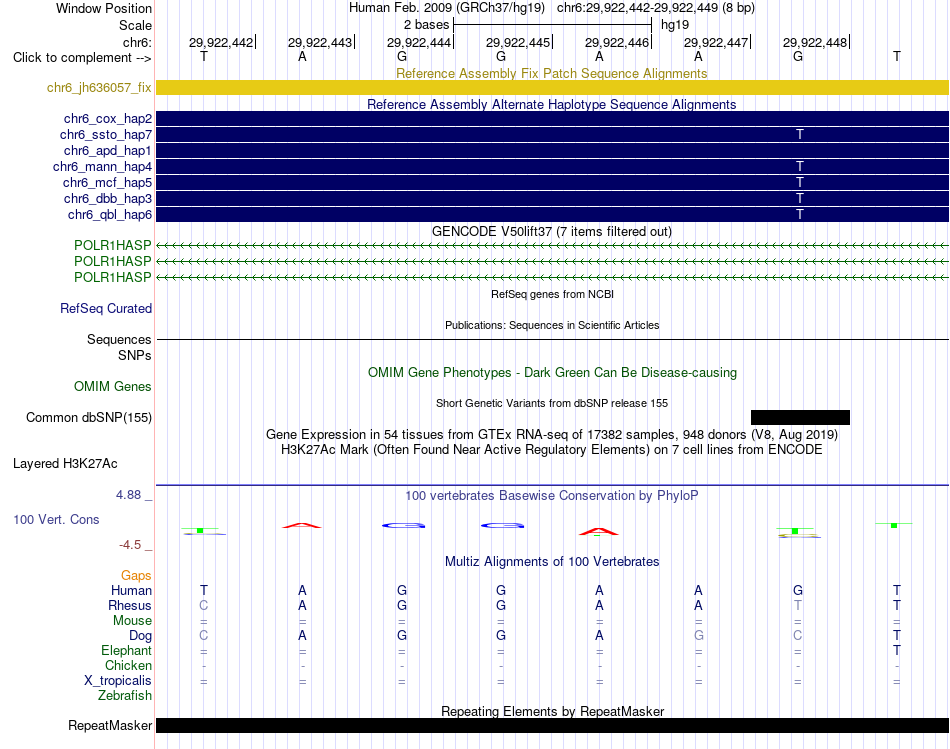Click the T mismatch in chr6_mann_hap4 row
This screenshot has height=749, width=950.
(x=800, y=166)
